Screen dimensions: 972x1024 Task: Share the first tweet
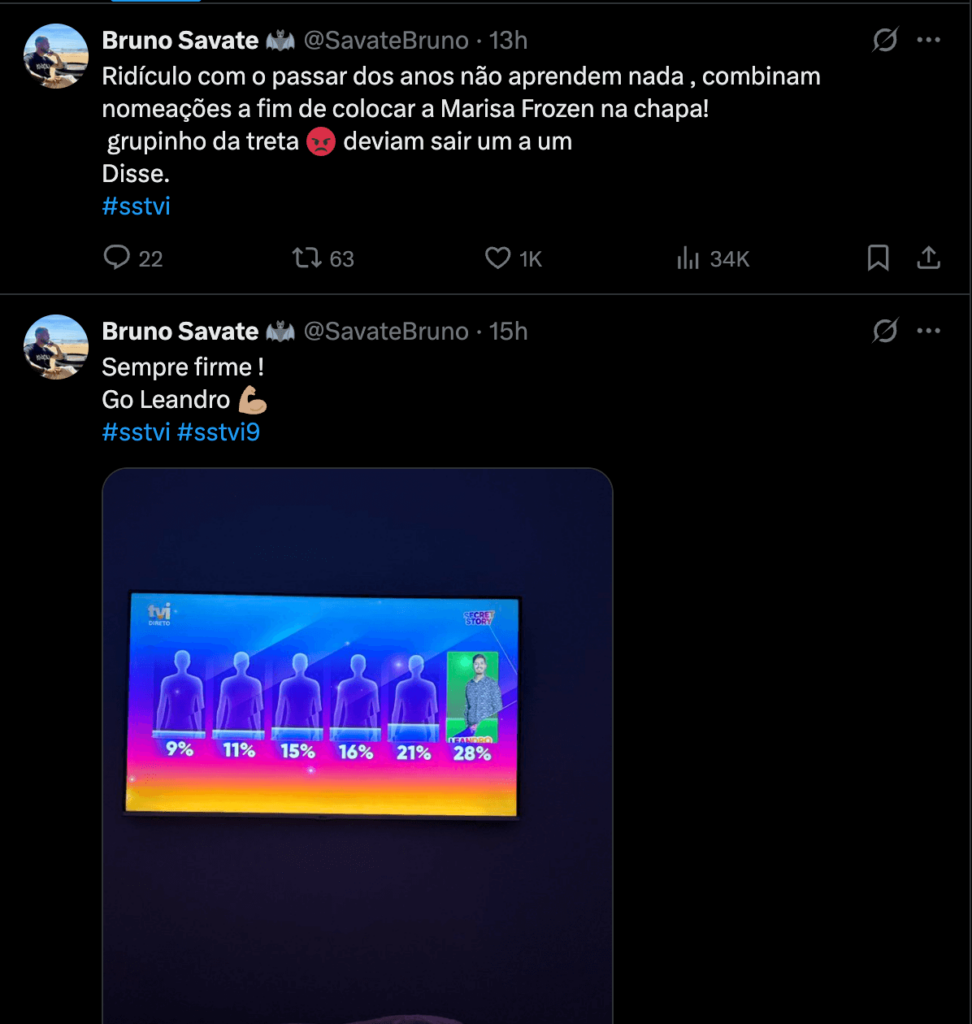928,258
